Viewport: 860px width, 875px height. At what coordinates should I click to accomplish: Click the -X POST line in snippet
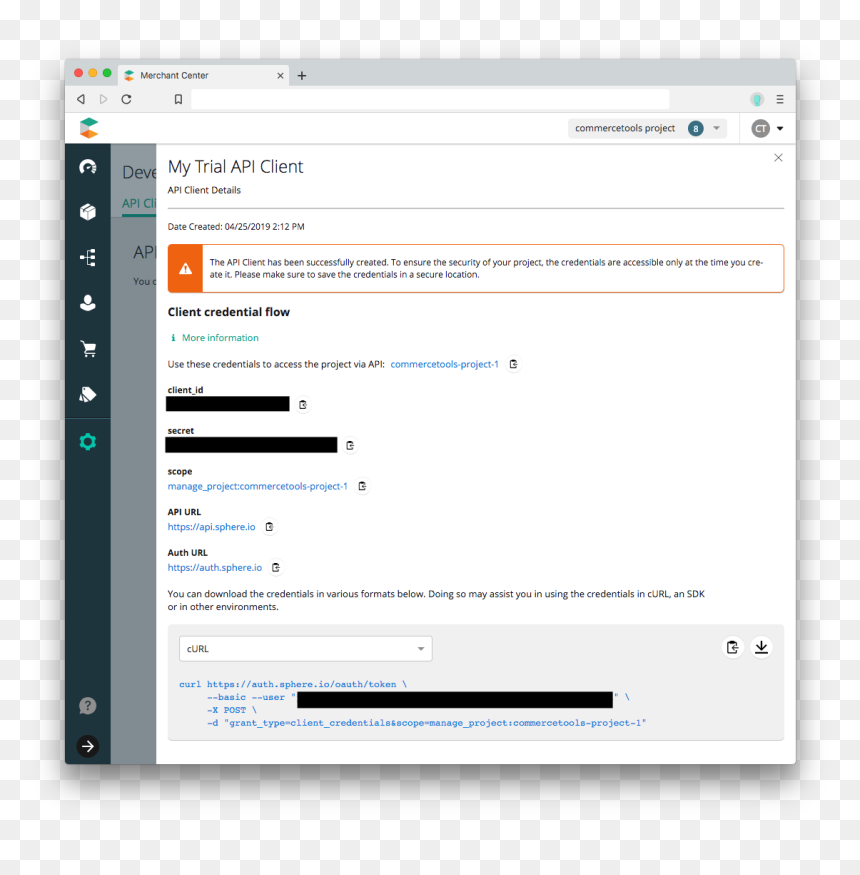(x=232, y=710)
